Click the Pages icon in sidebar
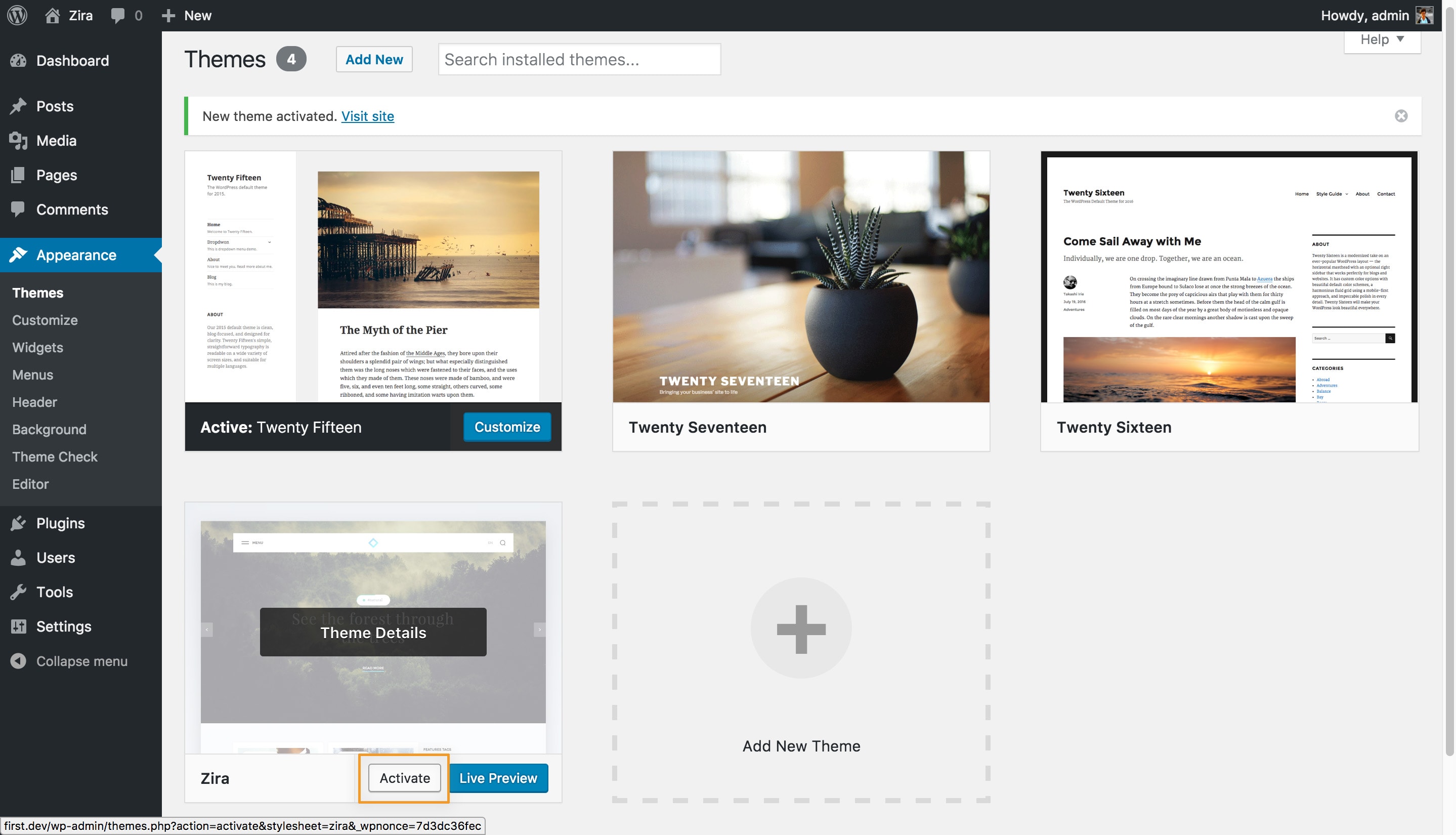 click(18, 175)
